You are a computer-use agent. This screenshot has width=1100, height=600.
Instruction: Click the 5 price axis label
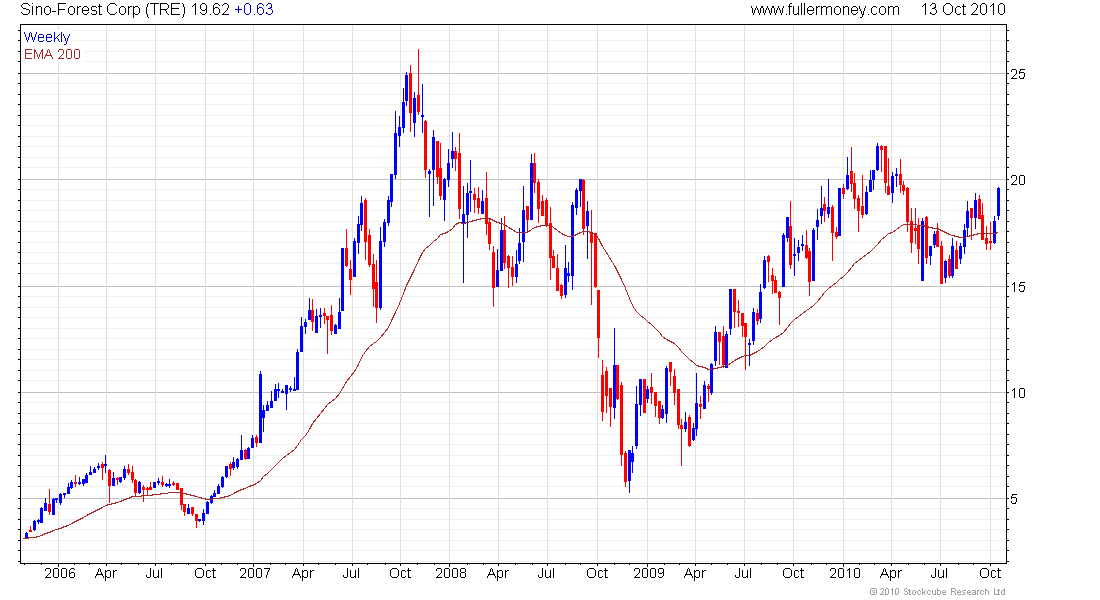(1014, 500)
